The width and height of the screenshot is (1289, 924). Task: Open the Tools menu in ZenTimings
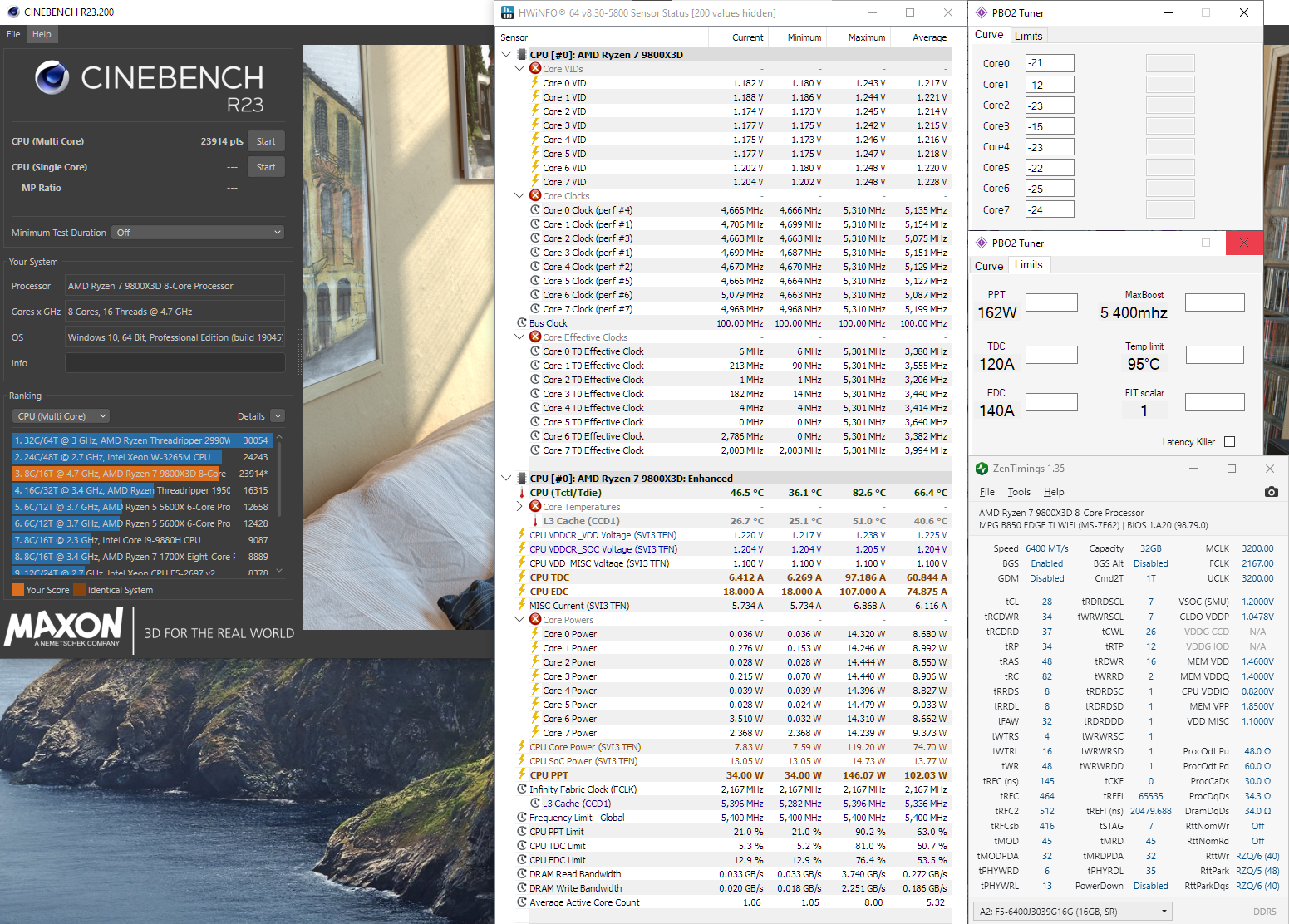coord(1019,492)
